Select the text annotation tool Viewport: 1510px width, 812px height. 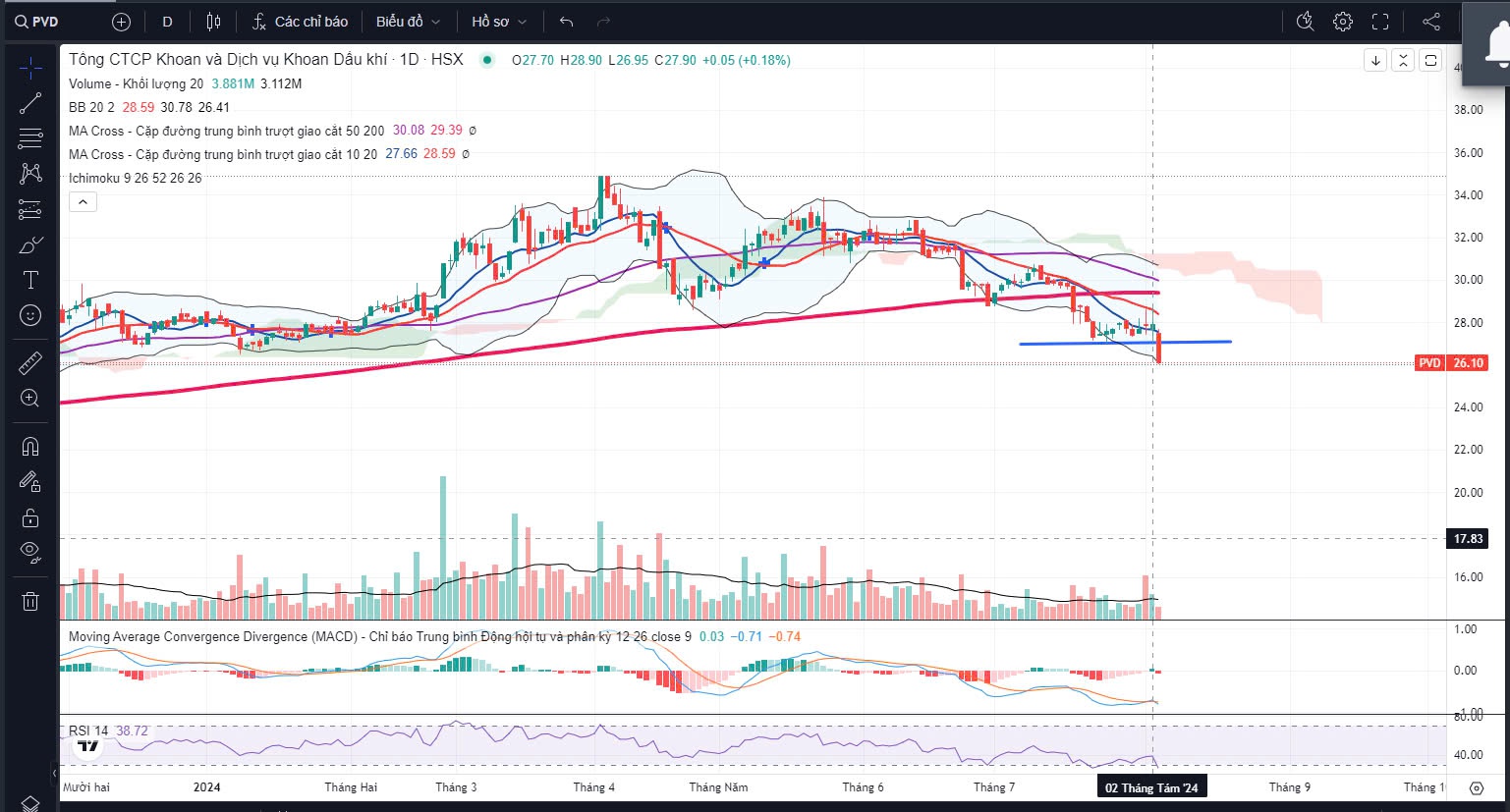30,280
